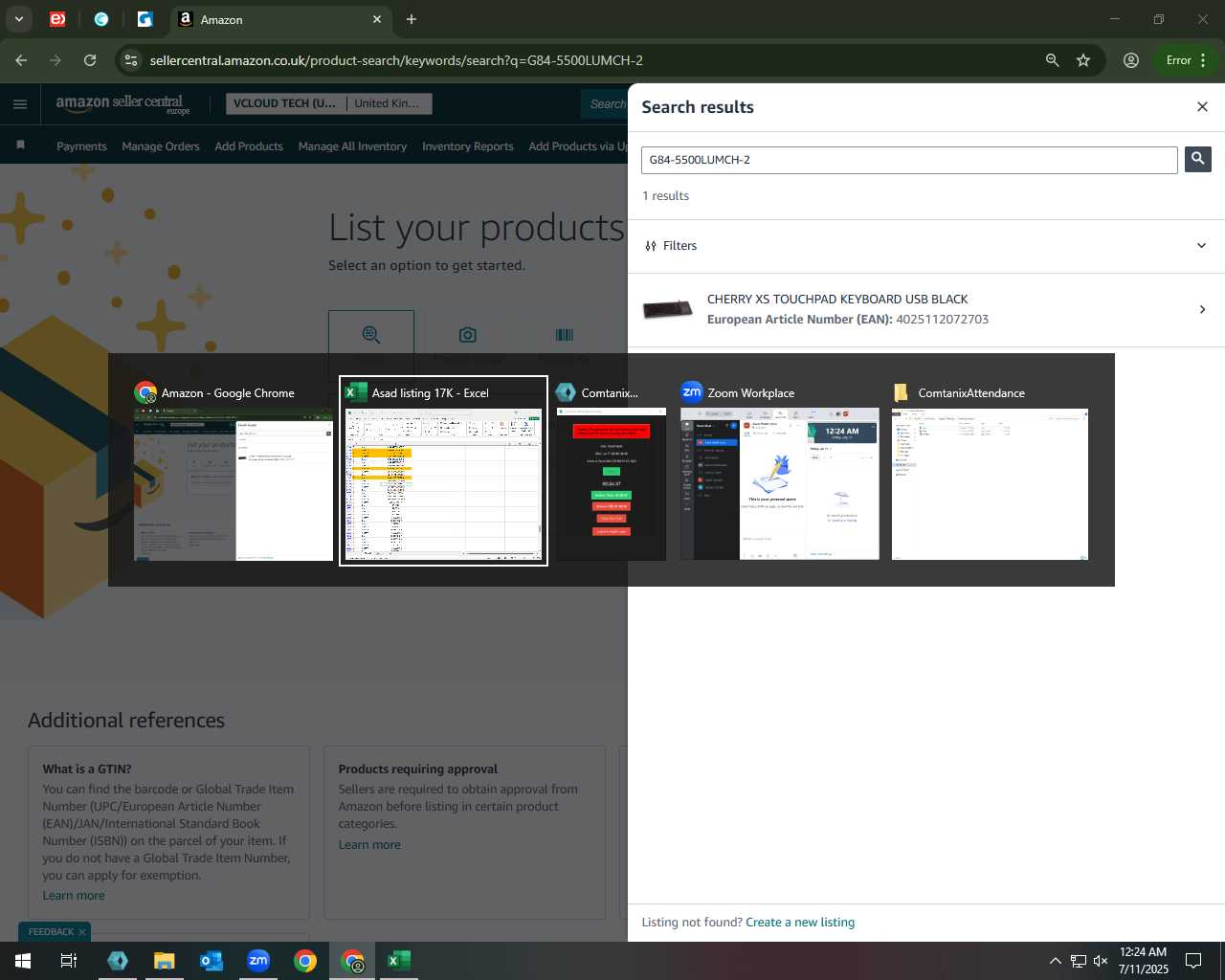Screen dimensions: 1225x980
Task: Click the Chrome Error update button
Action: coord(1186,60)
